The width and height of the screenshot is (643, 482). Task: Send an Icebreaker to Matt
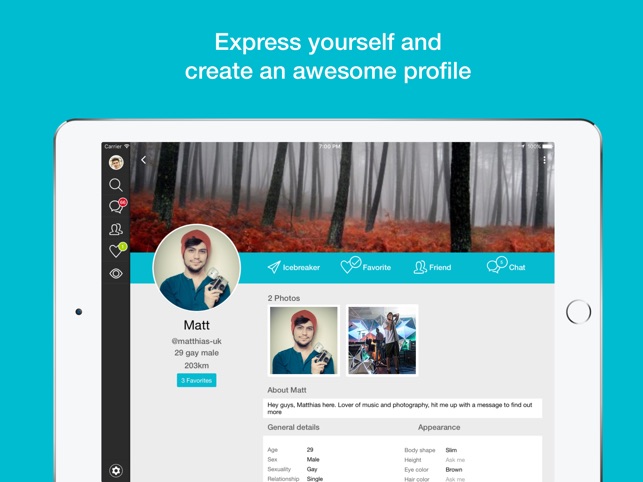pyautogui.click(x=294, y=267)
